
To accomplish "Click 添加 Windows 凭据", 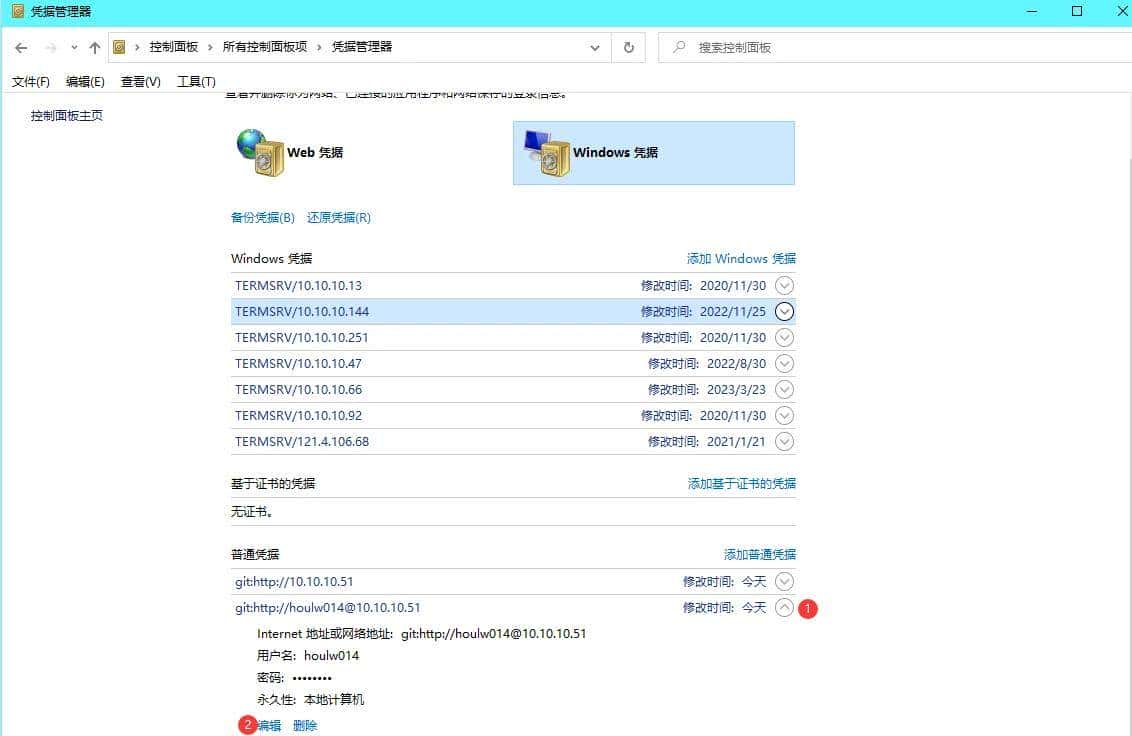I will coord(741,258).
